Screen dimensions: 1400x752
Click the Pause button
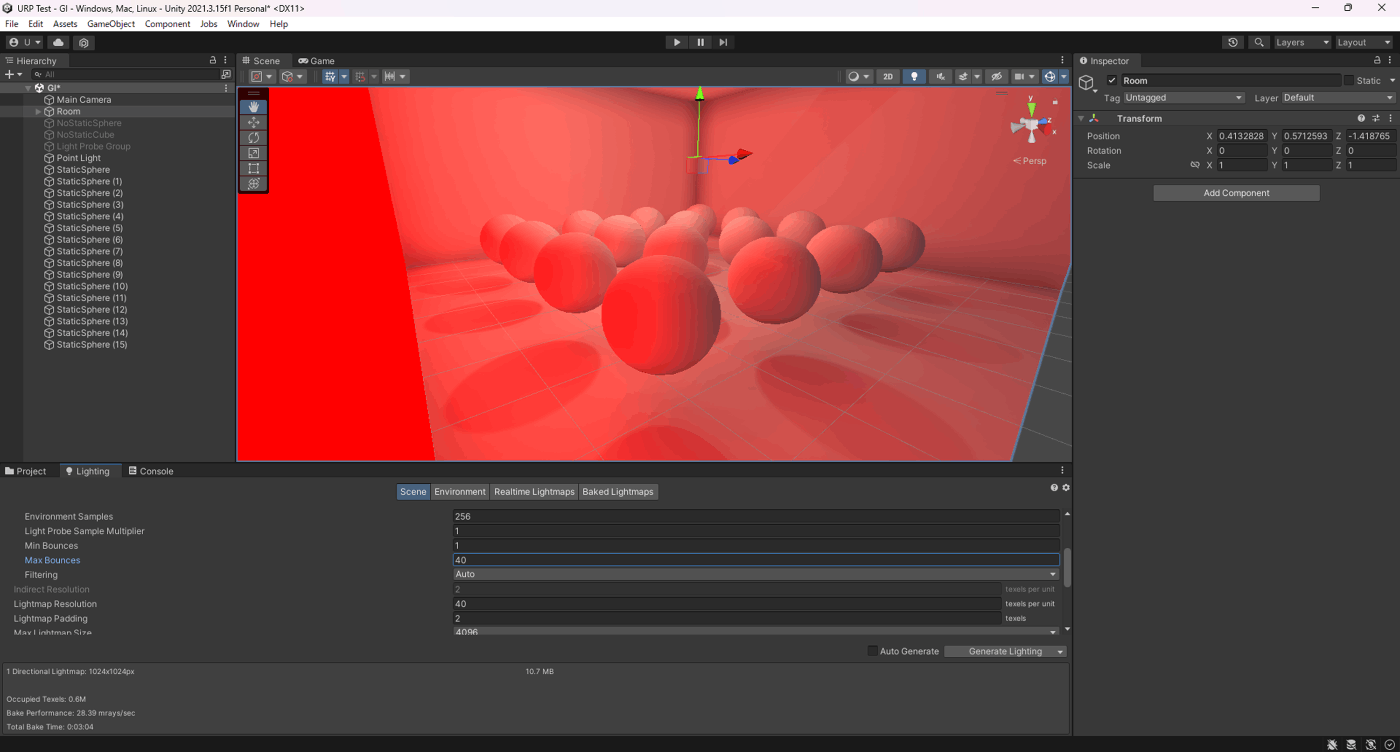[x=700, y=42]
